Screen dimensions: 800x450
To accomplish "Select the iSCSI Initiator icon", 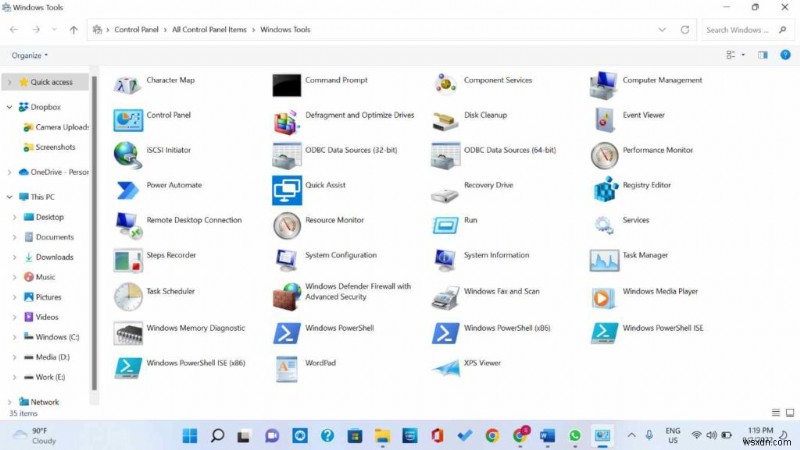I will pyautogui.click(x=127, y=155).
